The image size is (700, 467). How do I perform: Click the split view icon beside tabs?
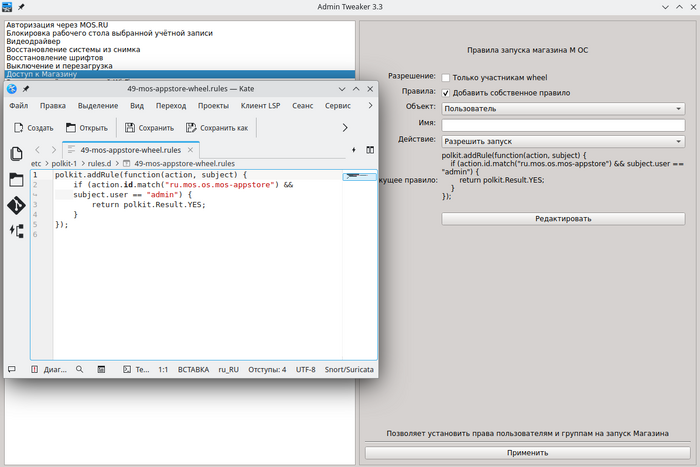[369, 150]
